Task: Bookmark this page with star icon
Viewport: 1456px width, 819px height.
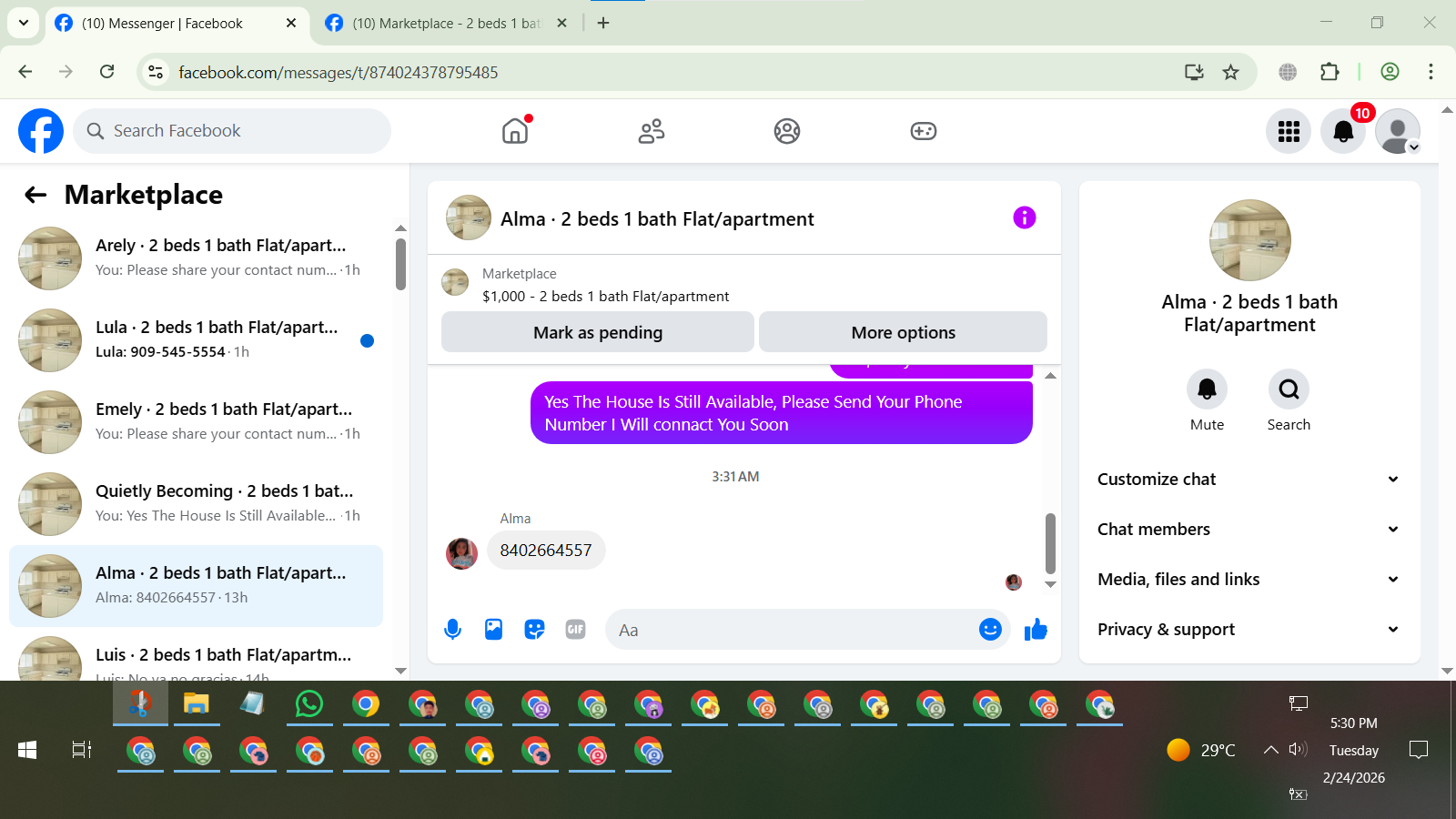Action: (x=1230, y=72)
